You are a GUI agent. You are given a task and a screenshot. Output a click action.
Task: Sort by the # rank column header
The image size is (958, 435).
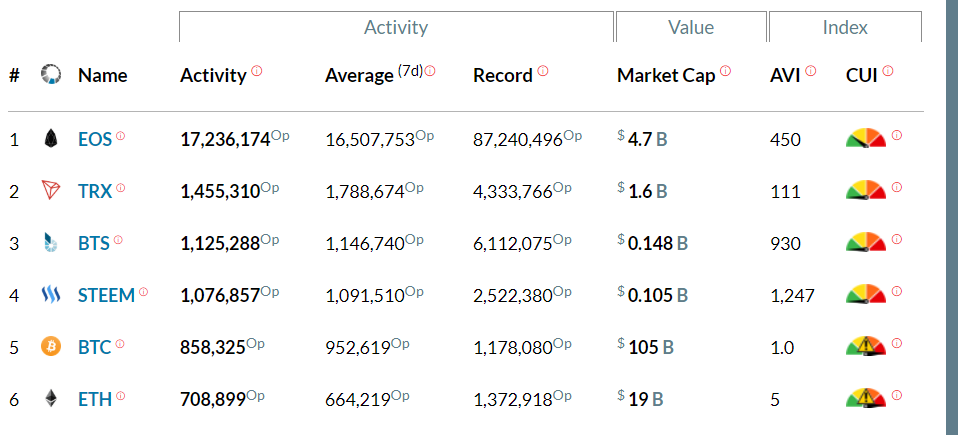14,76
